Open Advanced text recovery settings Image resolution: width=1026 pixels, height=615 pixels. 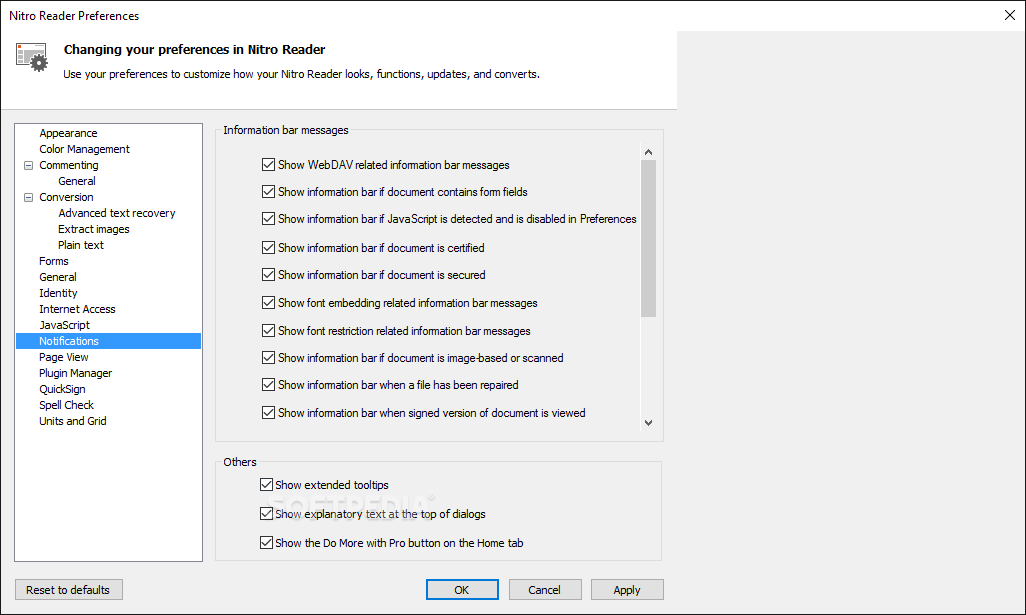click(x=116, y=213)
